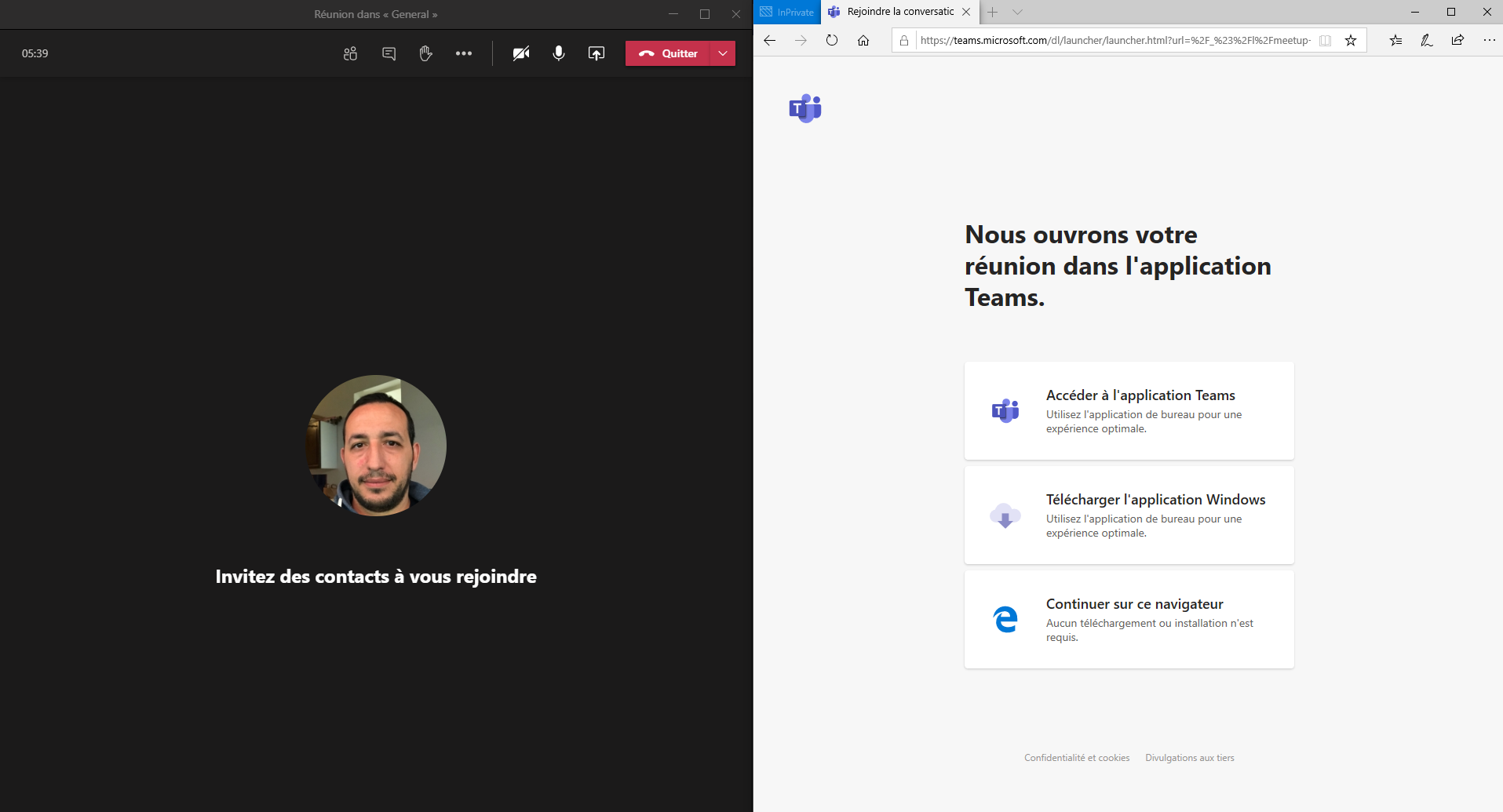Turn on the camera in meeting
The width and height of the screenshot is (1503, 812).
(521, 53)
